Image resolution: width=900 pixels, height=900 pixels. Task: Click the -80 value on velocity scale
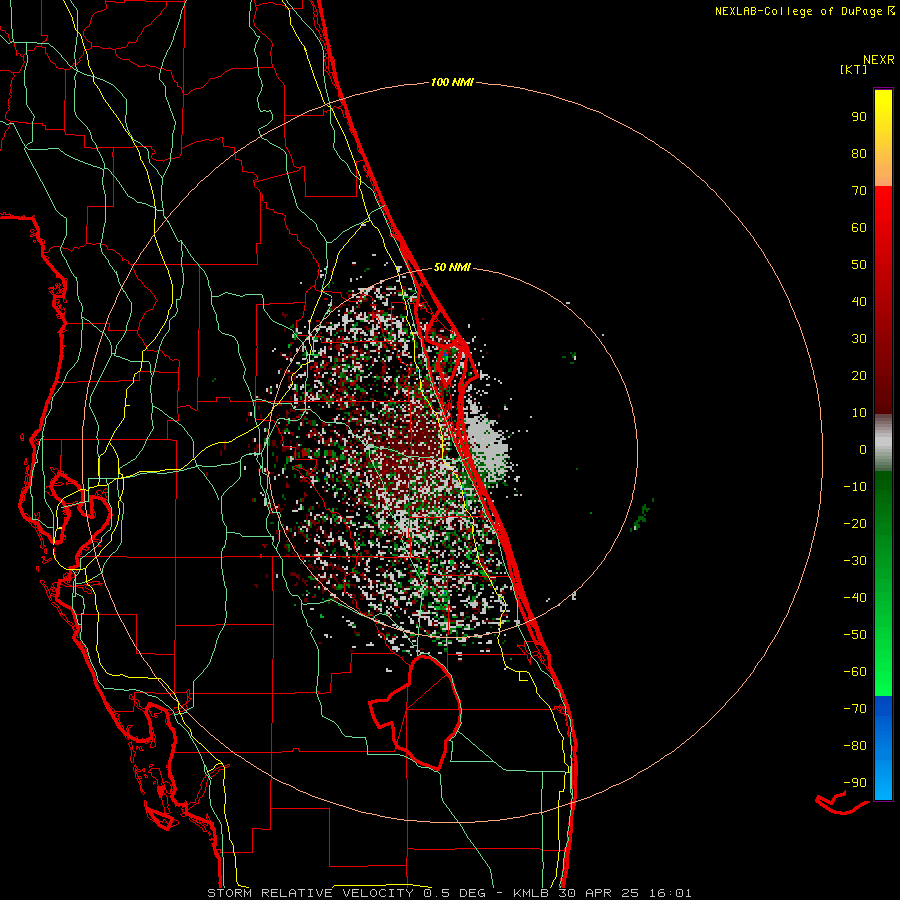click(855, 746)
